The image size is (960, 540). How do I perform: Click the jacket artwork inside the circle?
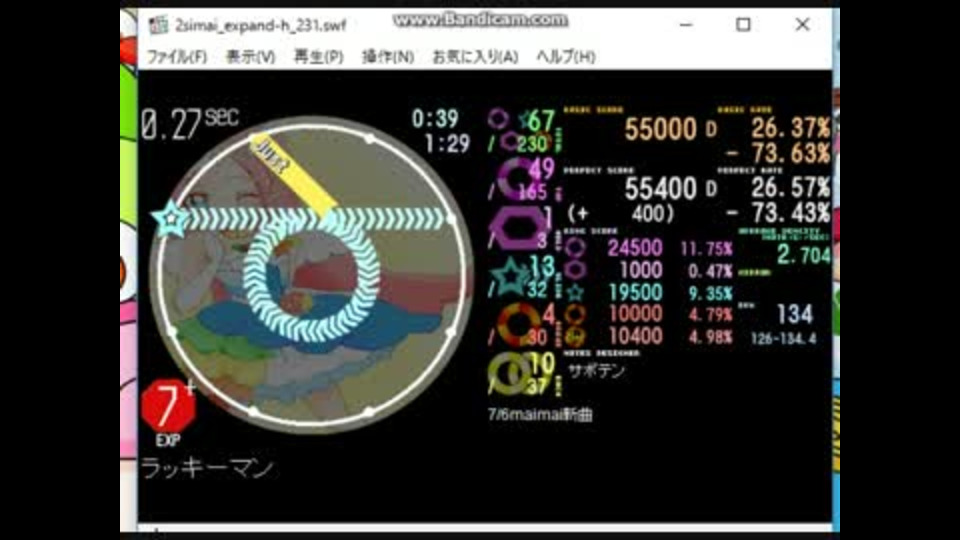click(312, 274)
